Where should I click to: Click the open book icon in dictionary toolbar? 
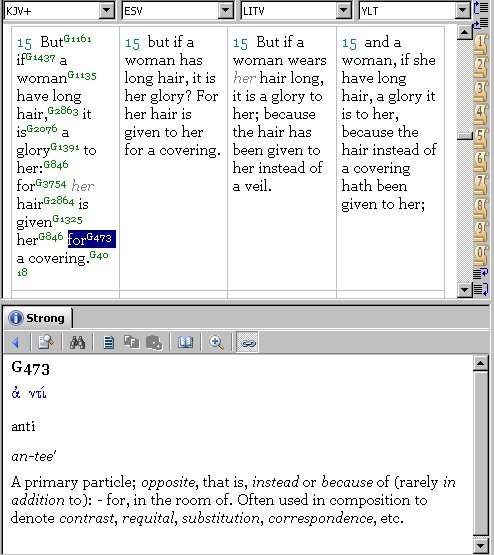(185, 342)
